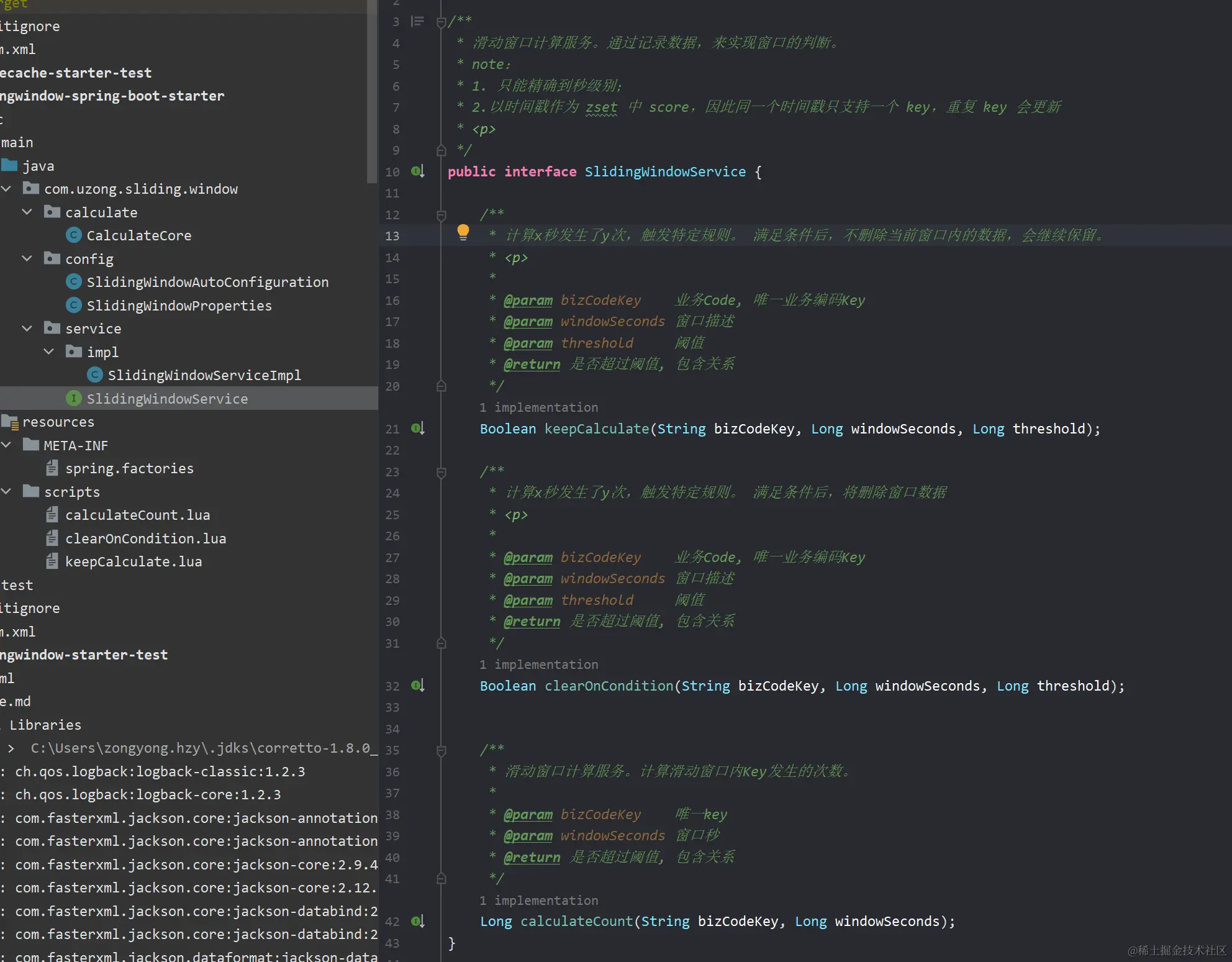Collapse the calculate package folder

click(27, 212)
